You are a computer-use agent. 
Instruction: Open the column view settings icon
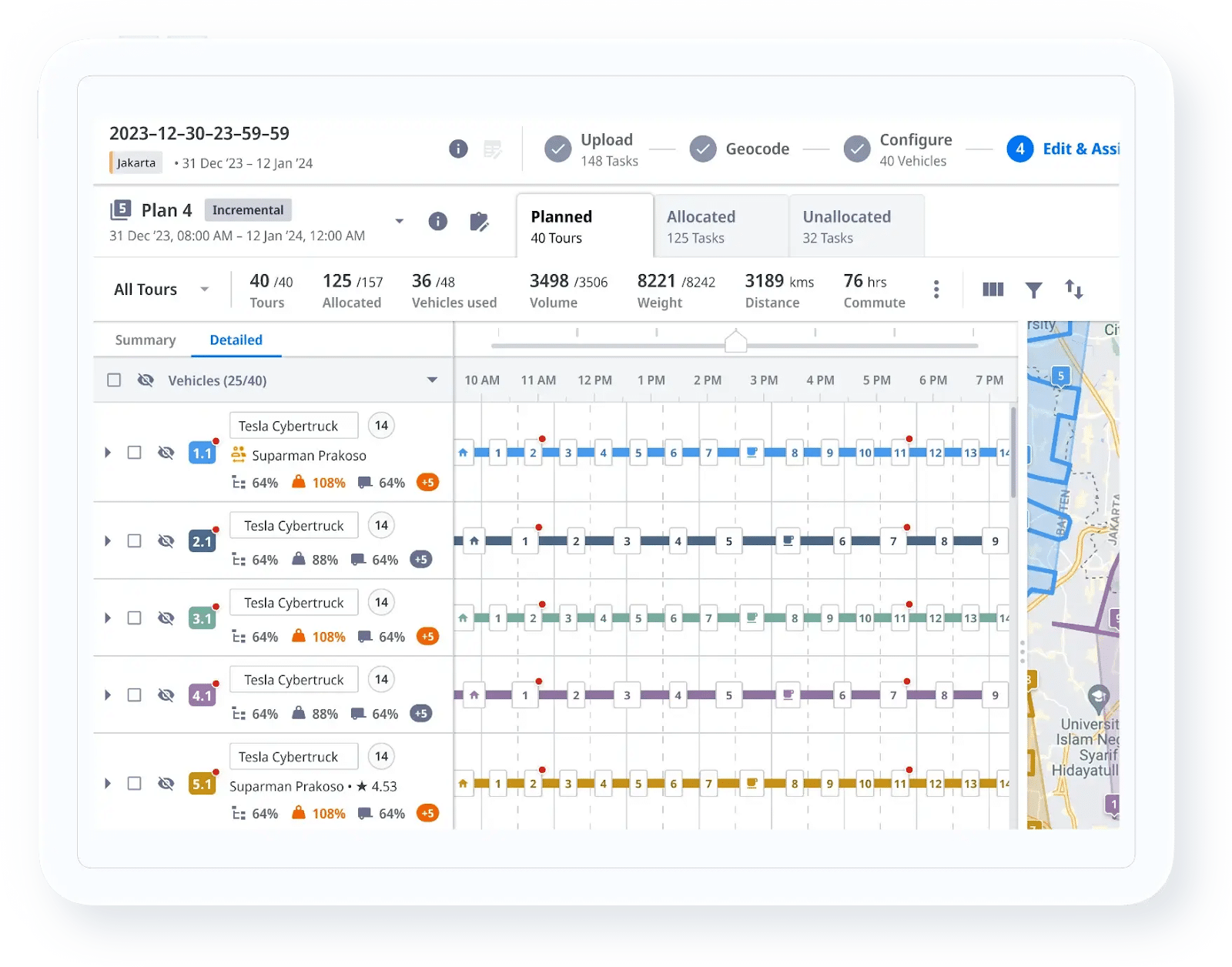point(993,289)
